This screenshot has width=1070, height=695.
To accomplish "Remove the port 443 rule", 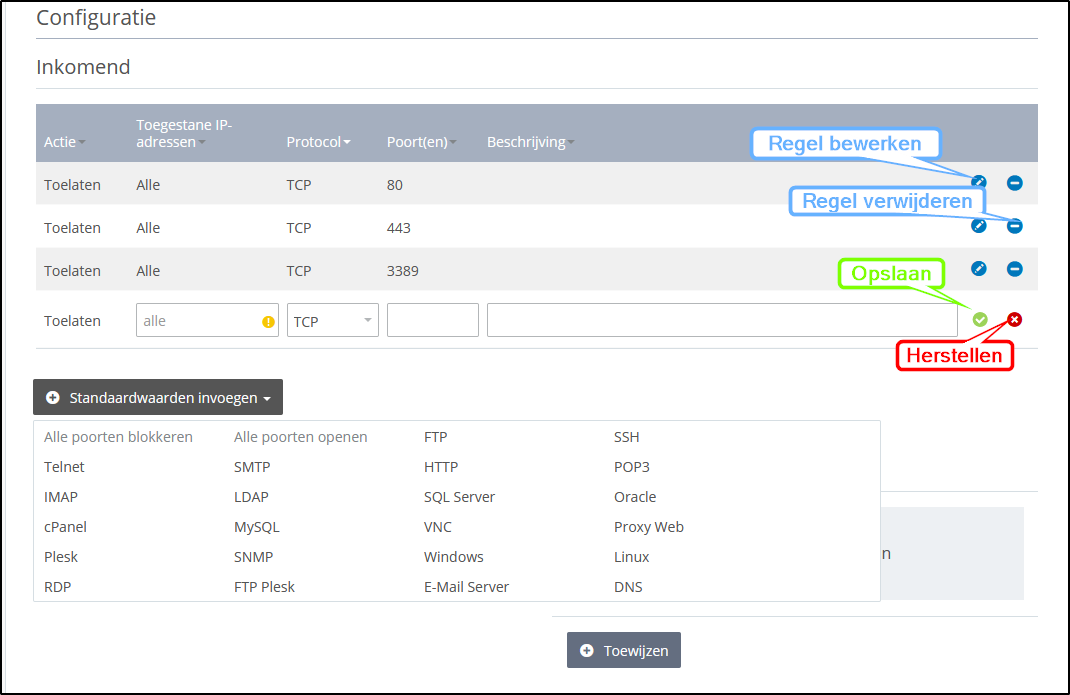I will [x=1014, y=226].
